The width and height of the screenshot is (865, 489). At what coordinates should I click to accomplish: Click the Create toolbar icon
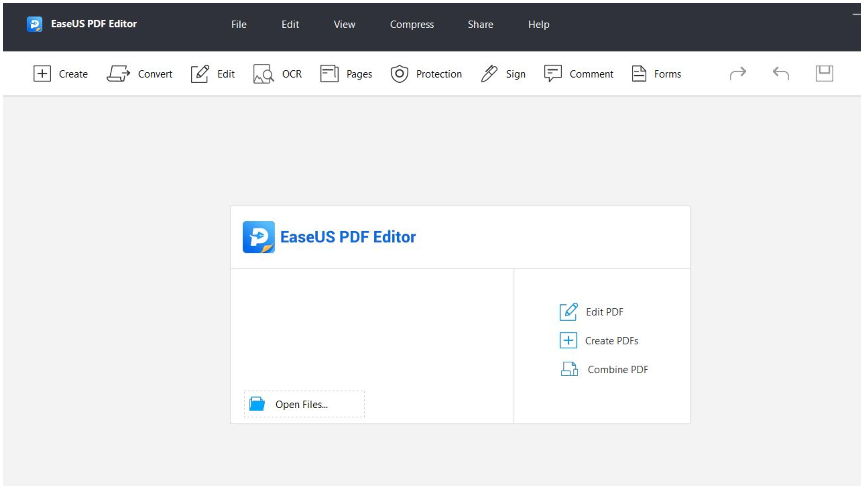click(x=42, y=73)
